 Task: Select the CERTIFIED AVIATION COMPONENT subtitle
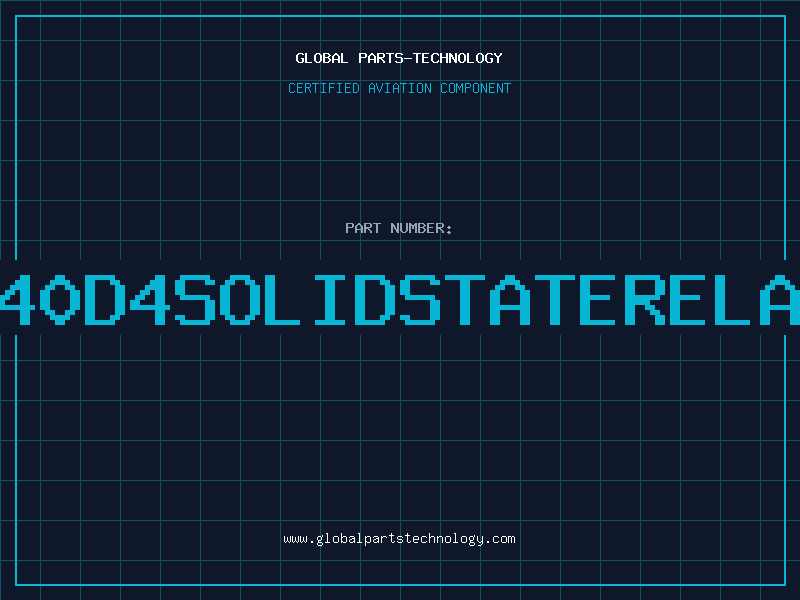tap(399, 88)
